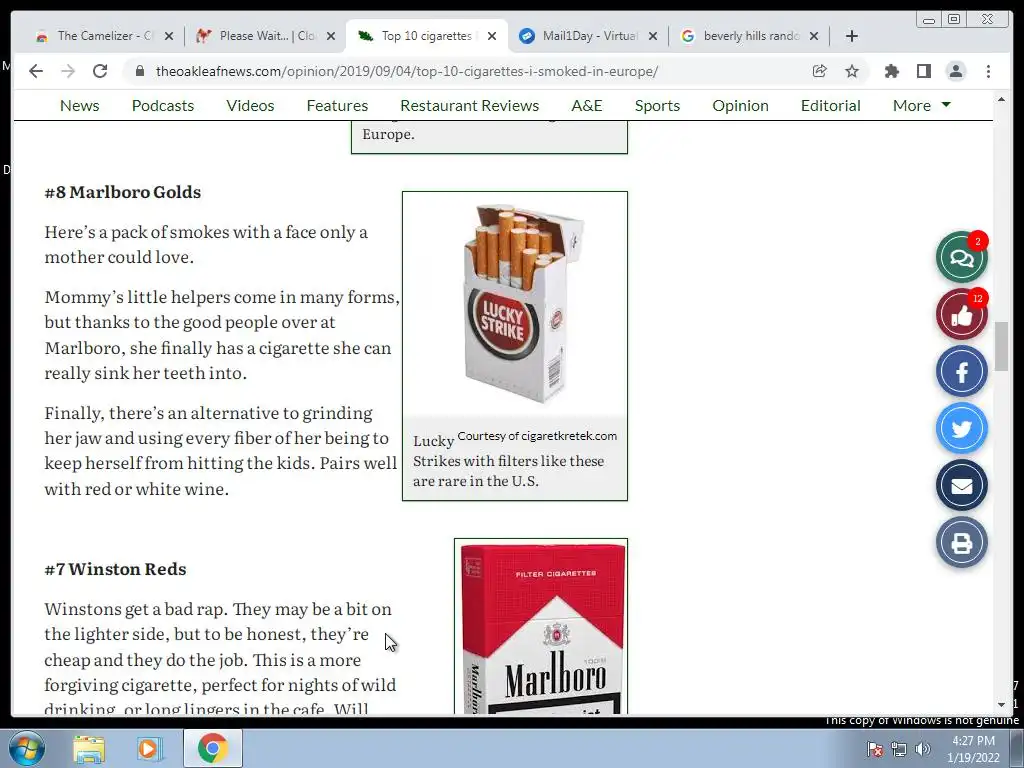This screenshot has width=1024, height=768.
Task: Open Restaurant Reviews section
Action: click(x=470, y=106)
